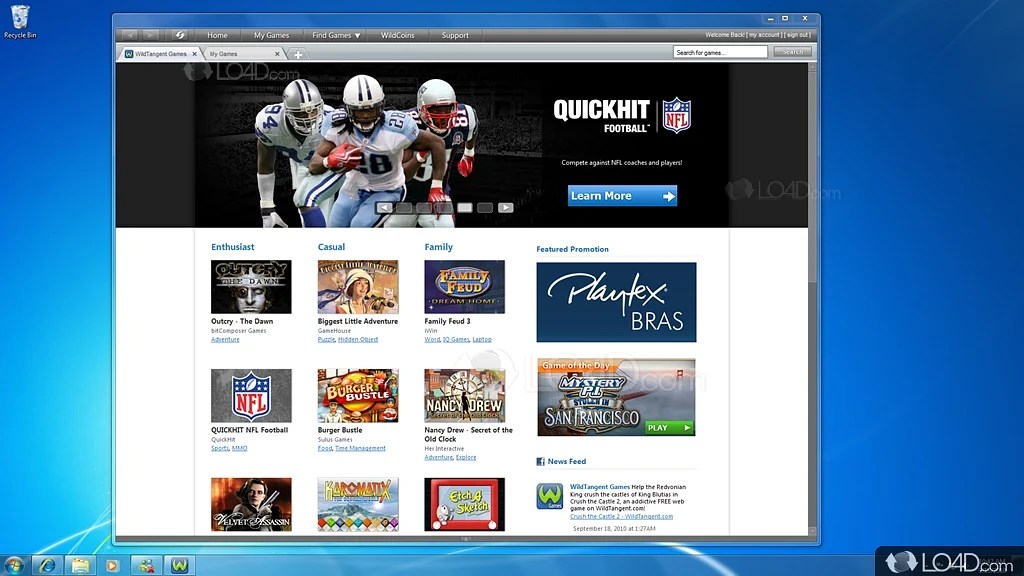Viewport: 1024px width, 576px height.
Task: Switch to the My Games tab
Action: click(x=242, y=54)
